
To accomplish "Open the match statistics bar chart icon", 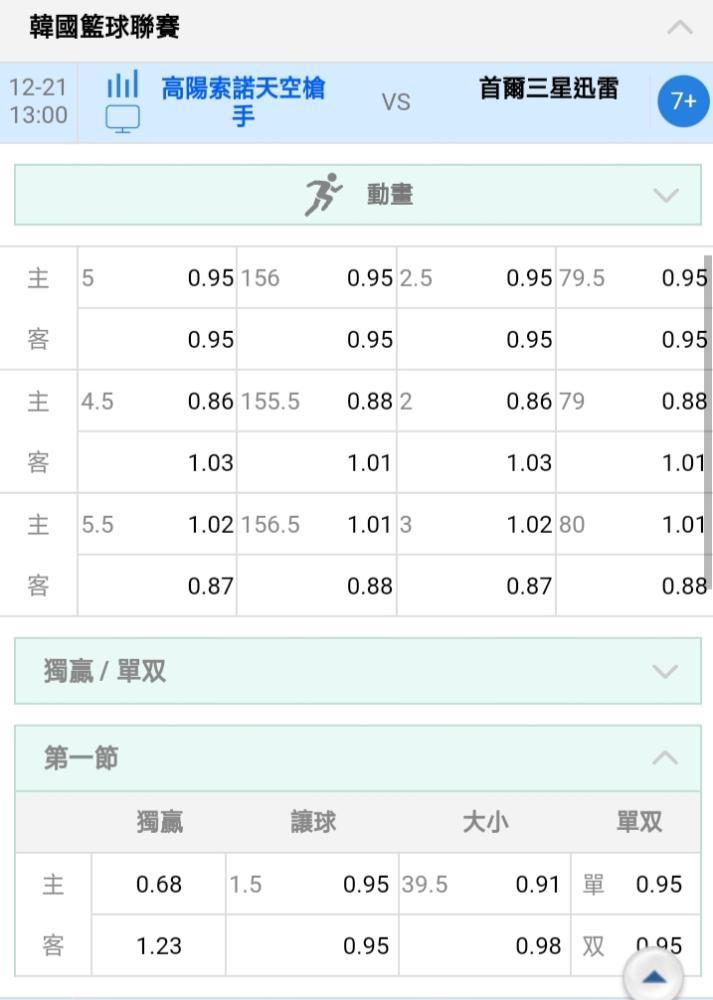I will click(x=122, y=84).
